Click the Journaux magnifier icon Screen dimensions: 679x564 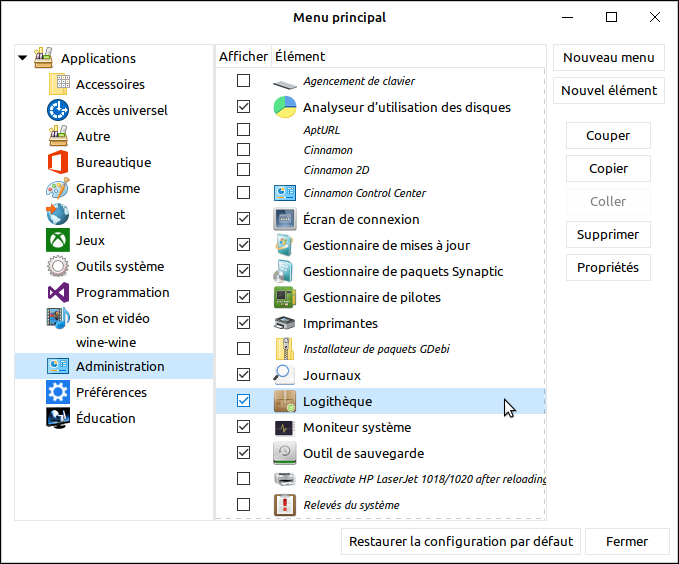pos(285,375)
